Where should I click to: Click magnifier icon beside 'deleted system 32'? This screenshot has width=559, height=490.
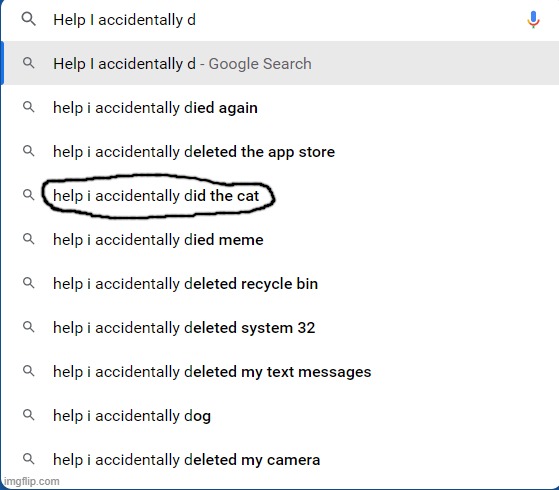click(x=29, y=327)
